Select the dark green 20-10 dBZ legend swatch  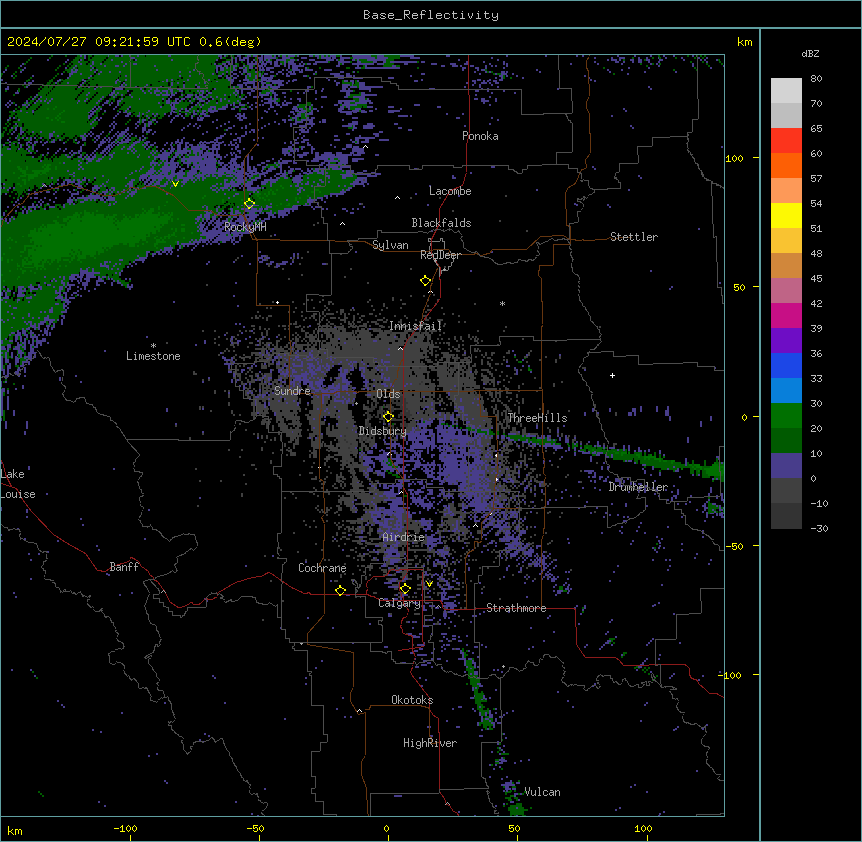pos(786,441)
